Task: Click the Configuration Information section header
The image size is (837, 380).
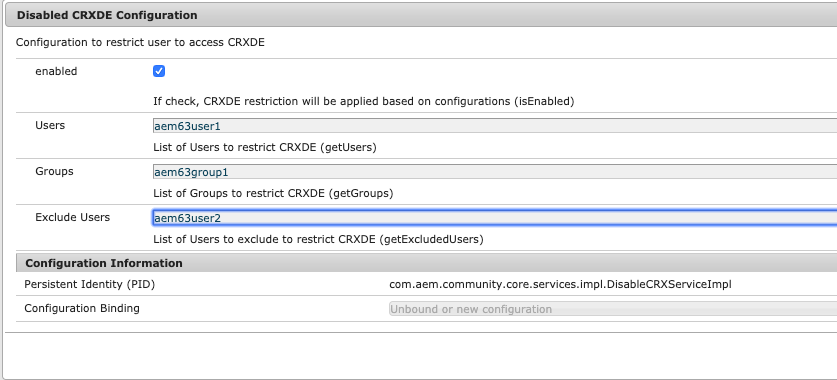Action: point(427,263)
